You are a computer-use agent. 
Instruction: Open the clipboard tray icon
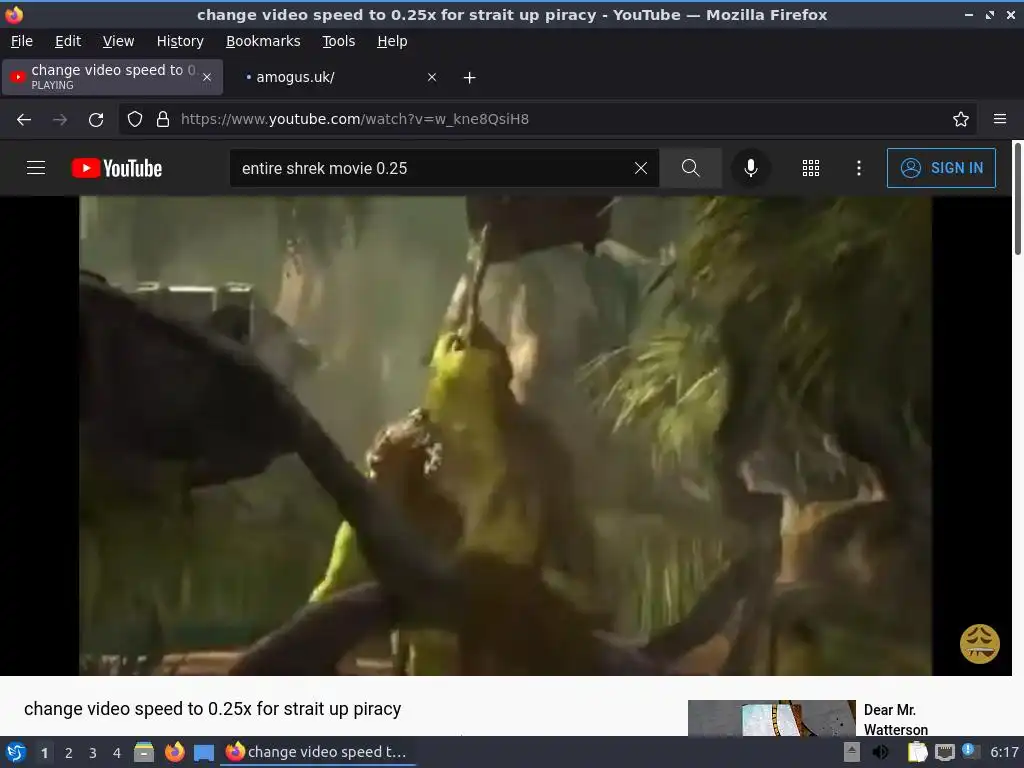coord(918,752)
